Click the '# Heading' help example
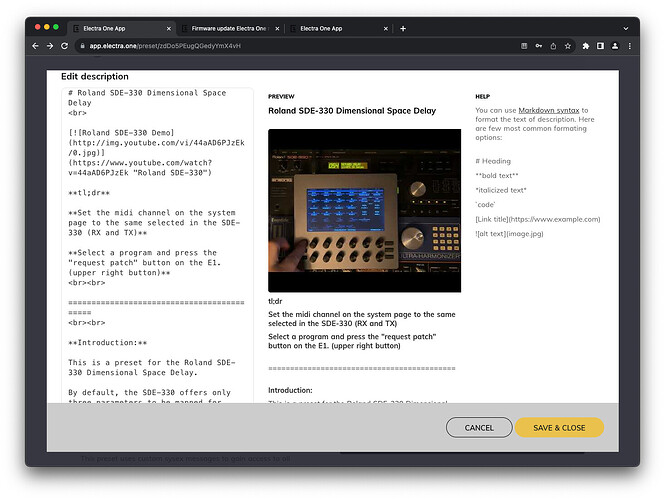 coord(493,161)
